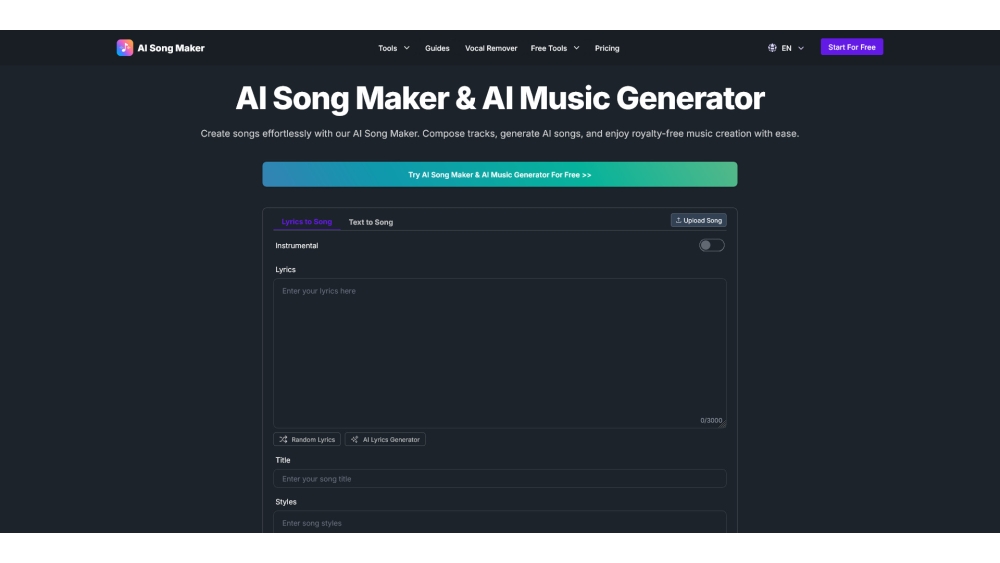This screenshot has width=1000, height=563.
Task: Click the upload arrow icon in Upload Song
Action: click(x=678, y=220)
